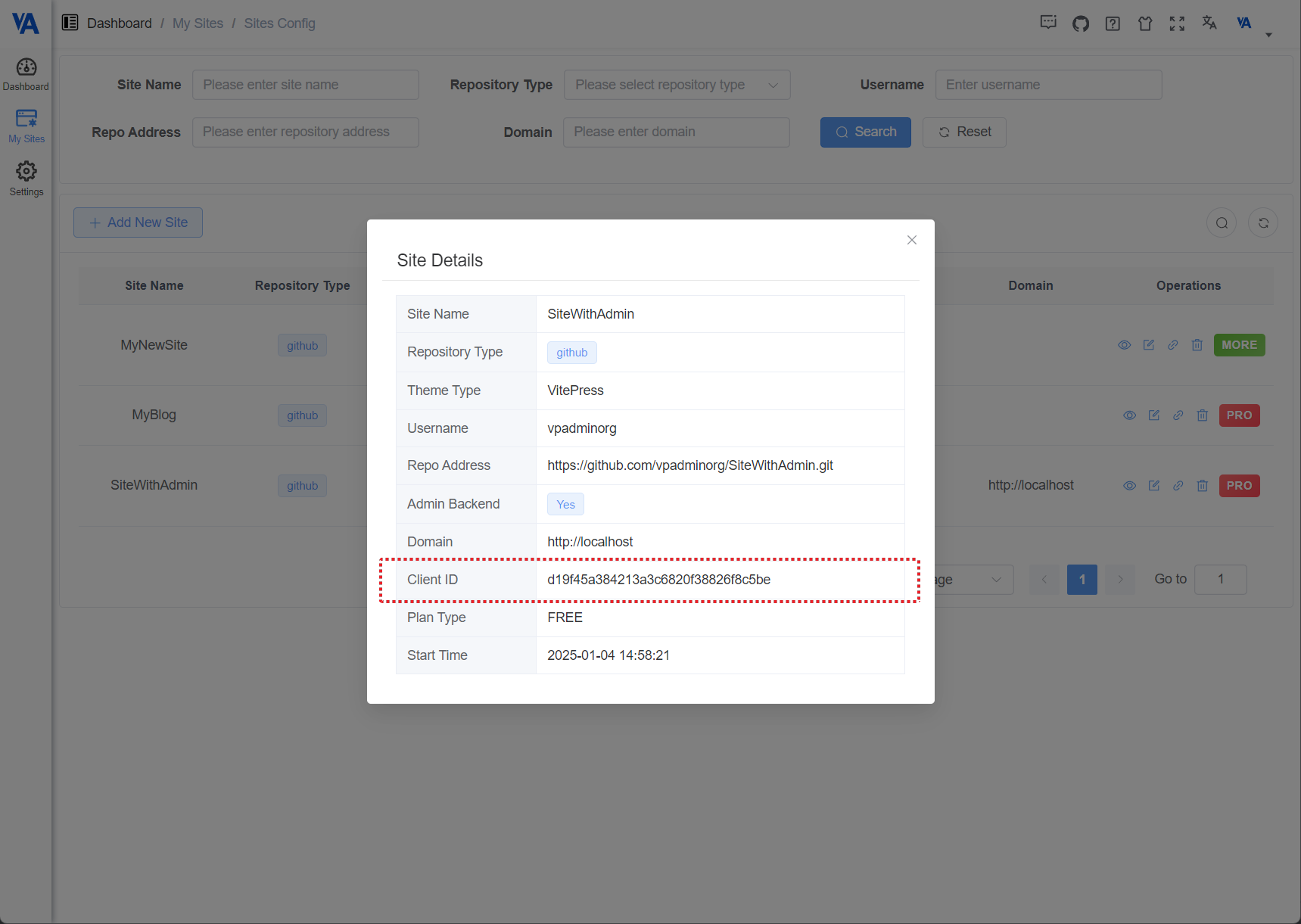This screenshot has width=1301, height=924.
Task: Expand the Repository Type dropdown
Action: [x=677, y=85]
